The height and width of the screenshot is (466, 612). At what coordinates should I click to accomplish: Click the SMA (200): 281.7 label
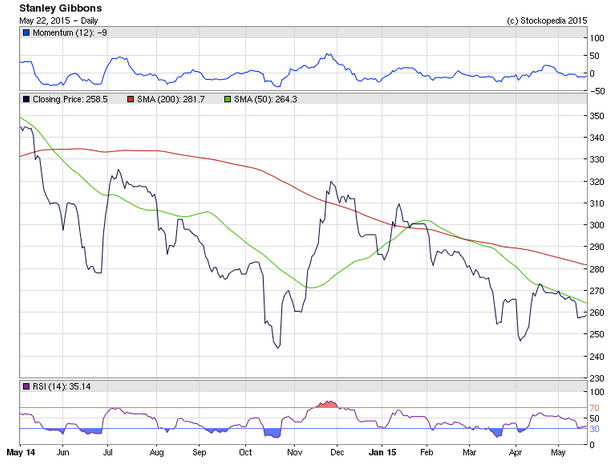pos(171,100)
